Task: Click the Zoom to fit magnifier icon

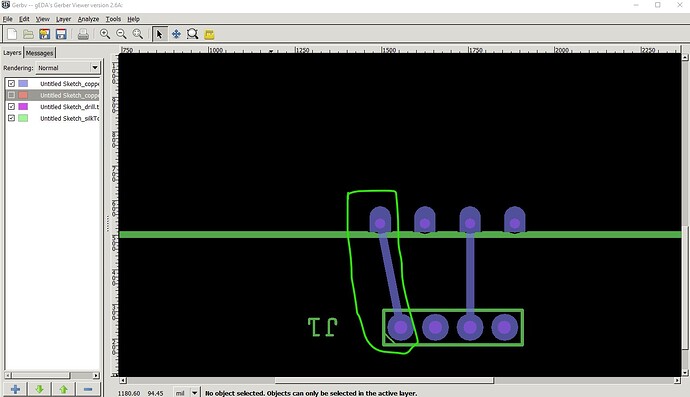Action: [x=138, y=34]
